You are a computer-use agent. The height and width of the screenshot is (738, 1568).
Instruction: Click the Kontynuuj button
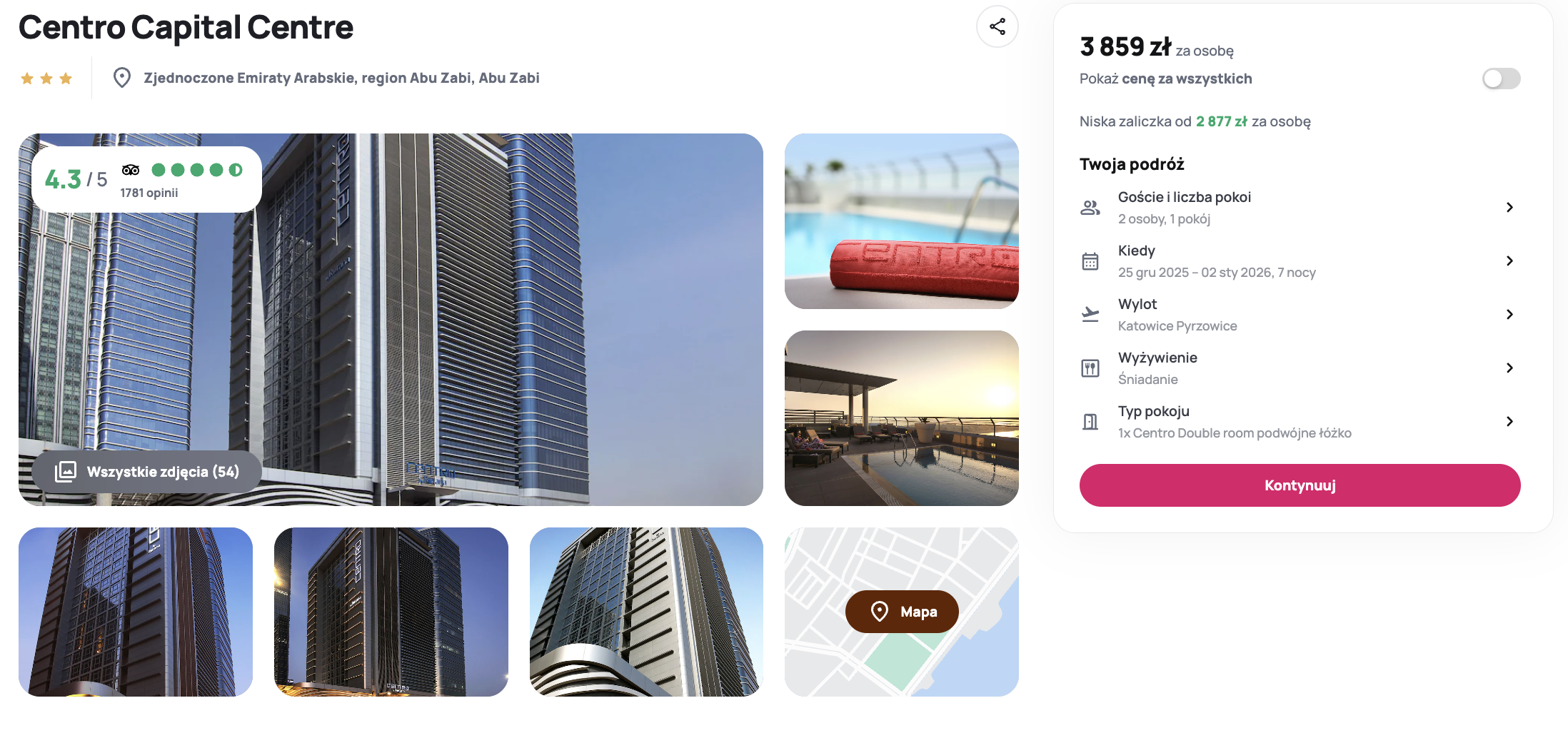point(1300,485)
